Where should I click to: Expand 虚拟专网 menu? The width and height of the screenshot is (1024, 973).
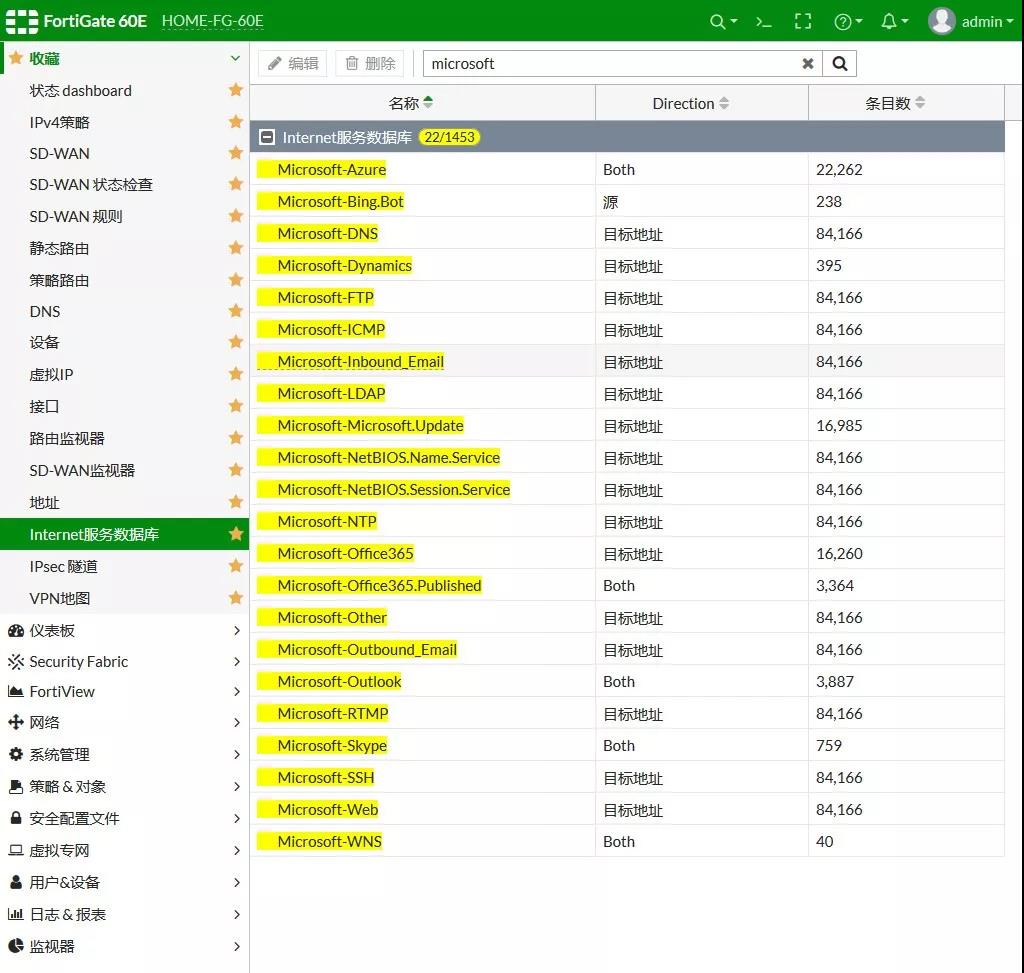pyautogui.click(x=124, y=850)
